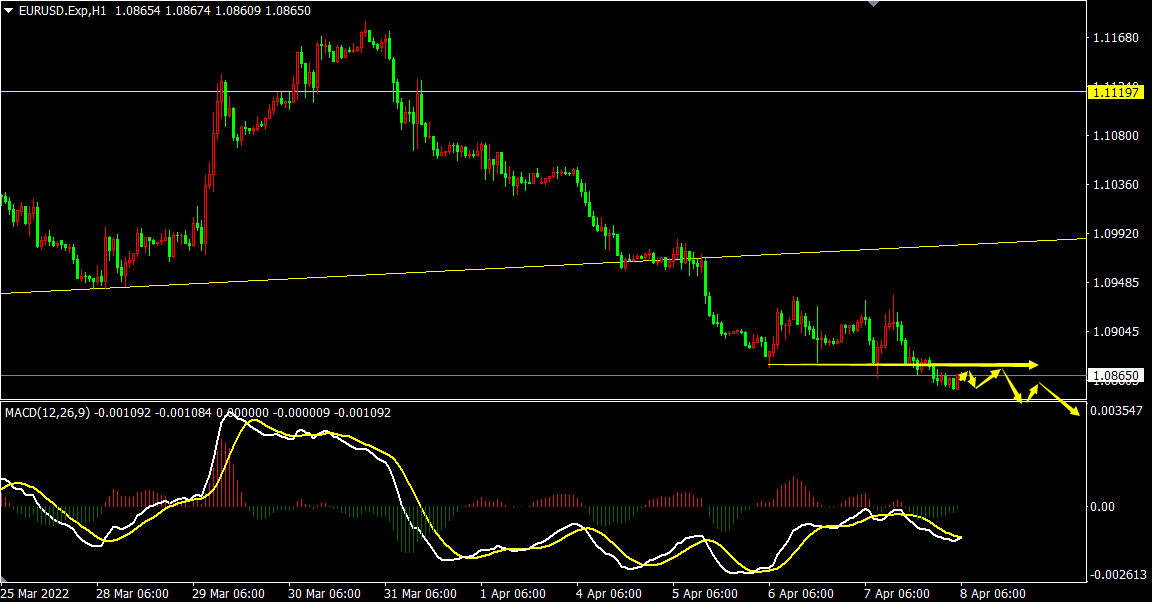
Task: Click the 1.09920 price scale value
Action: pos(1116,234)
